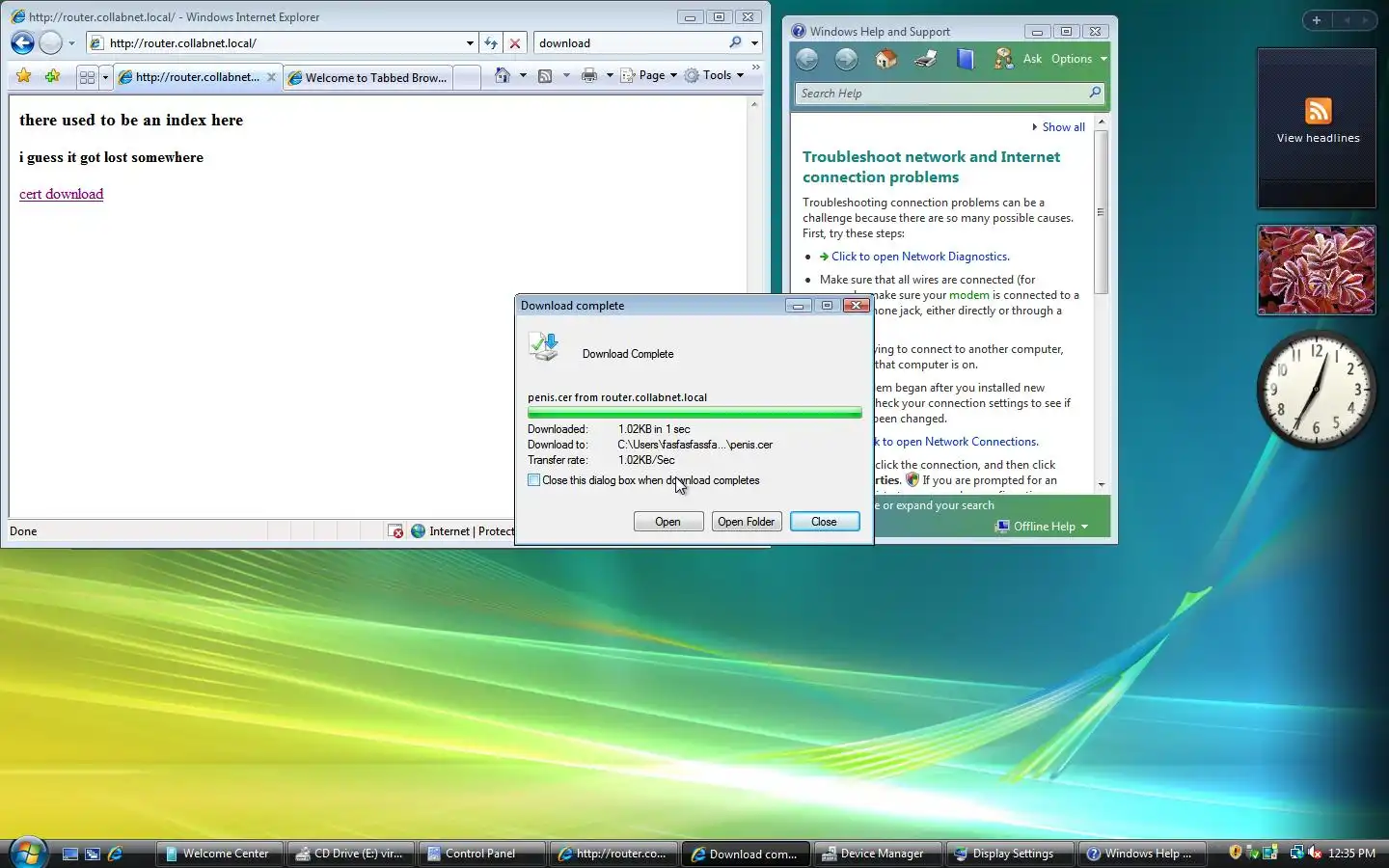Click the flower slideshow gadget picture
The image size is (1389, 868).
(1317, 270)
